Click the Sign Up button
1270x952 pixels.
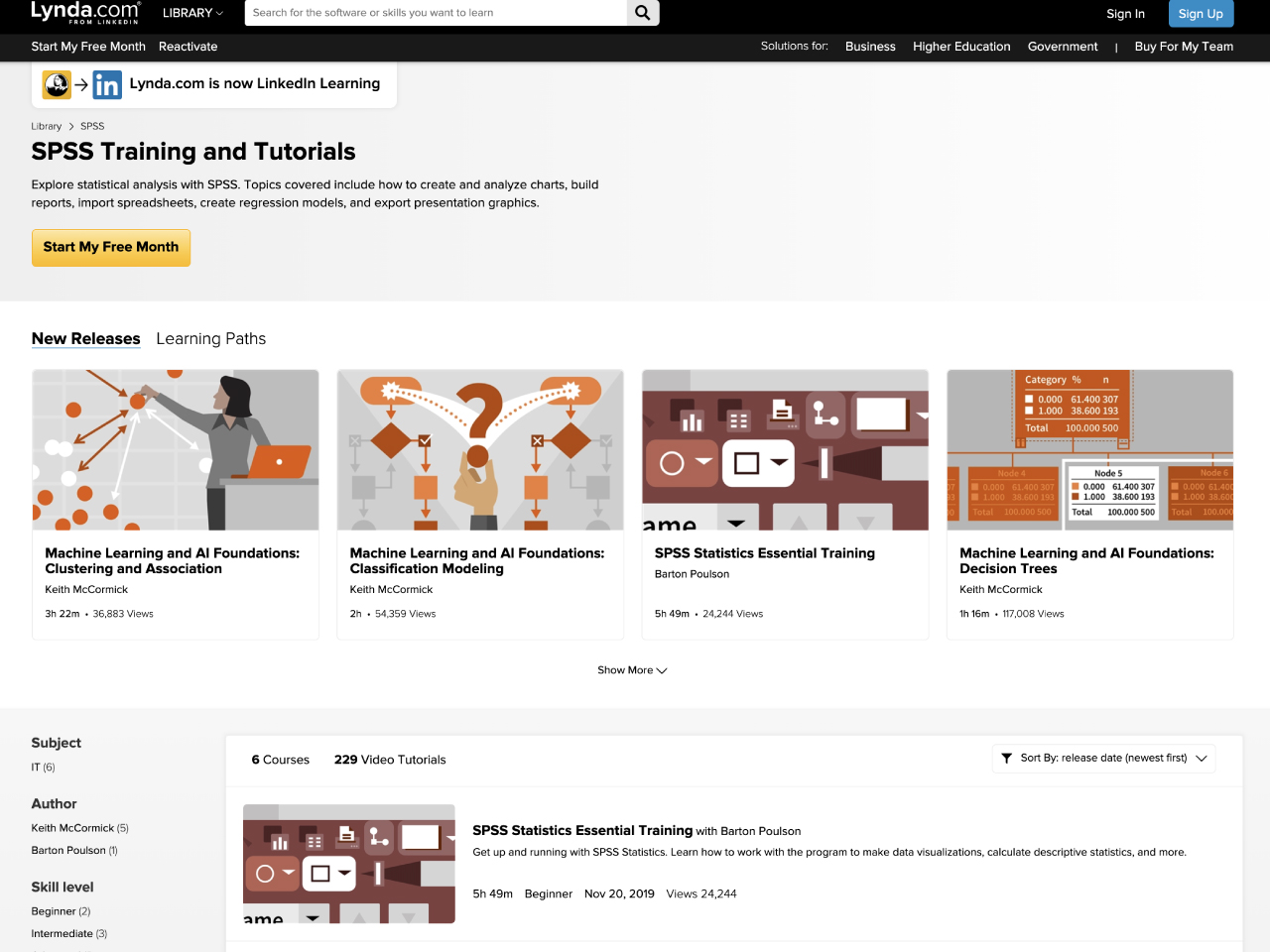click(1201, 14)
